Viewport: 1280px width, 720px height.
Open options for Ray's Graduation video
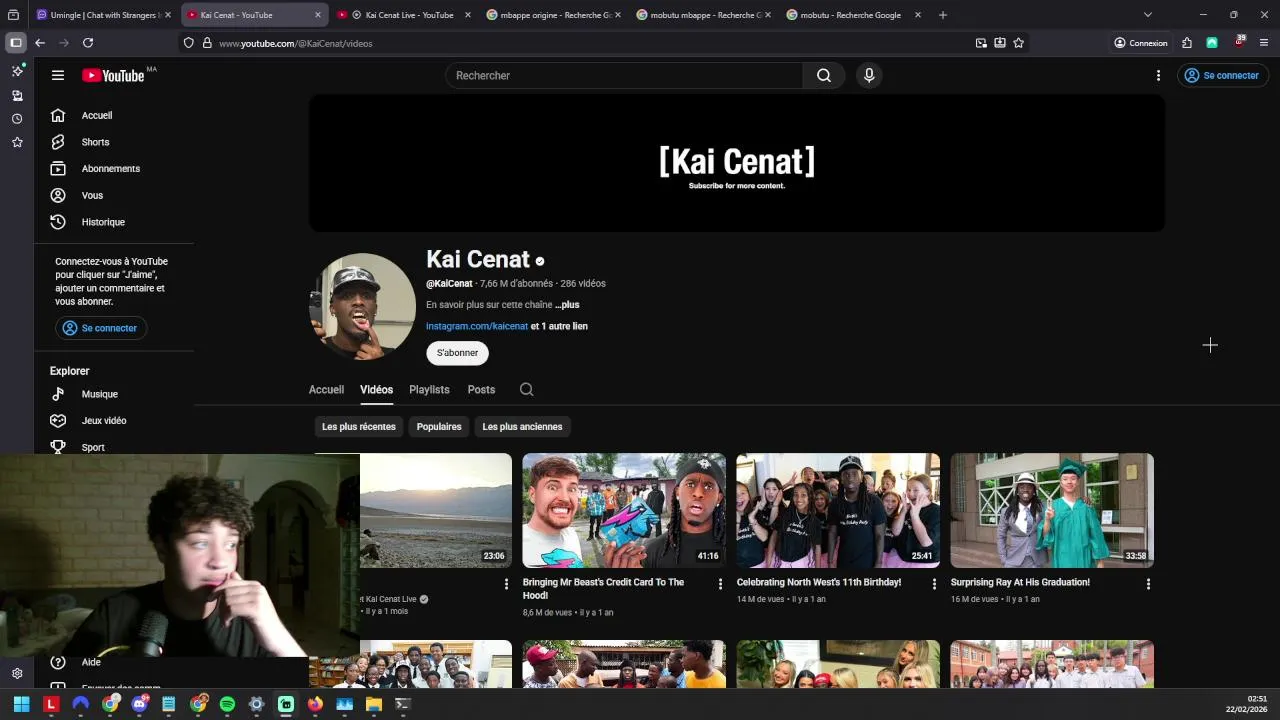pyautogui.click(x=1148, y=584)
